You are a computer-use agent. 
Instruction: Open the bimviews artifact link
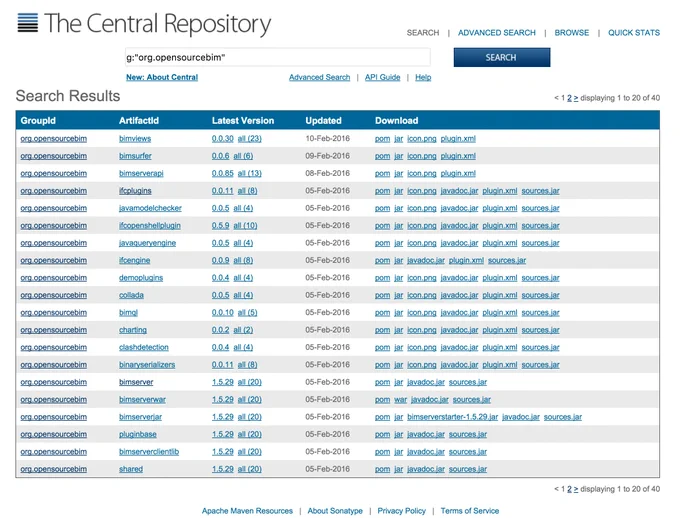135,139
